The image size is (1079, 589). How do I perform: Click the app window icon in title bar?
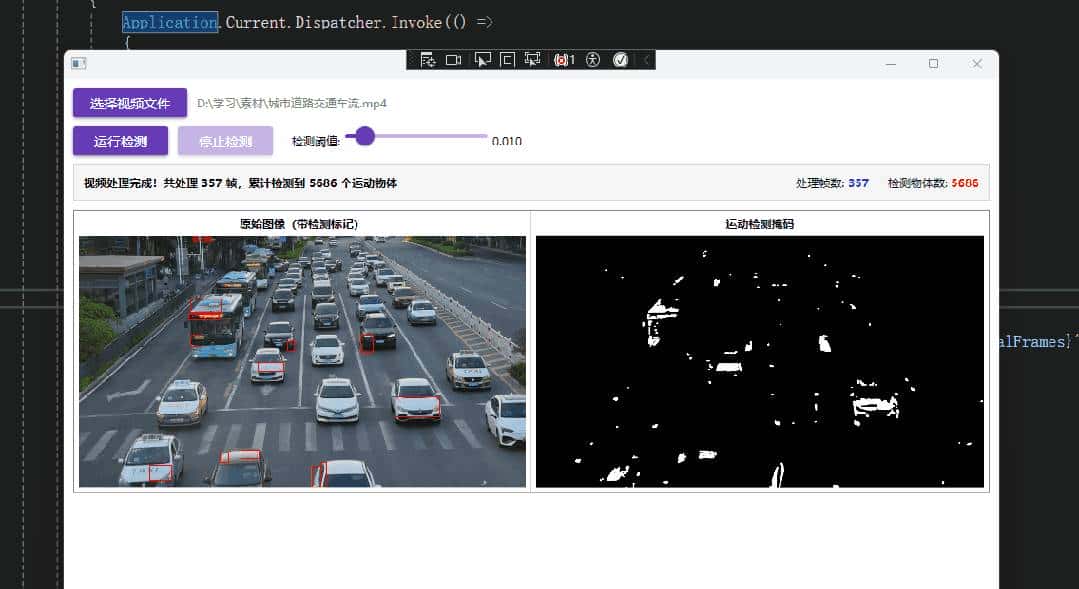point(79,63)
